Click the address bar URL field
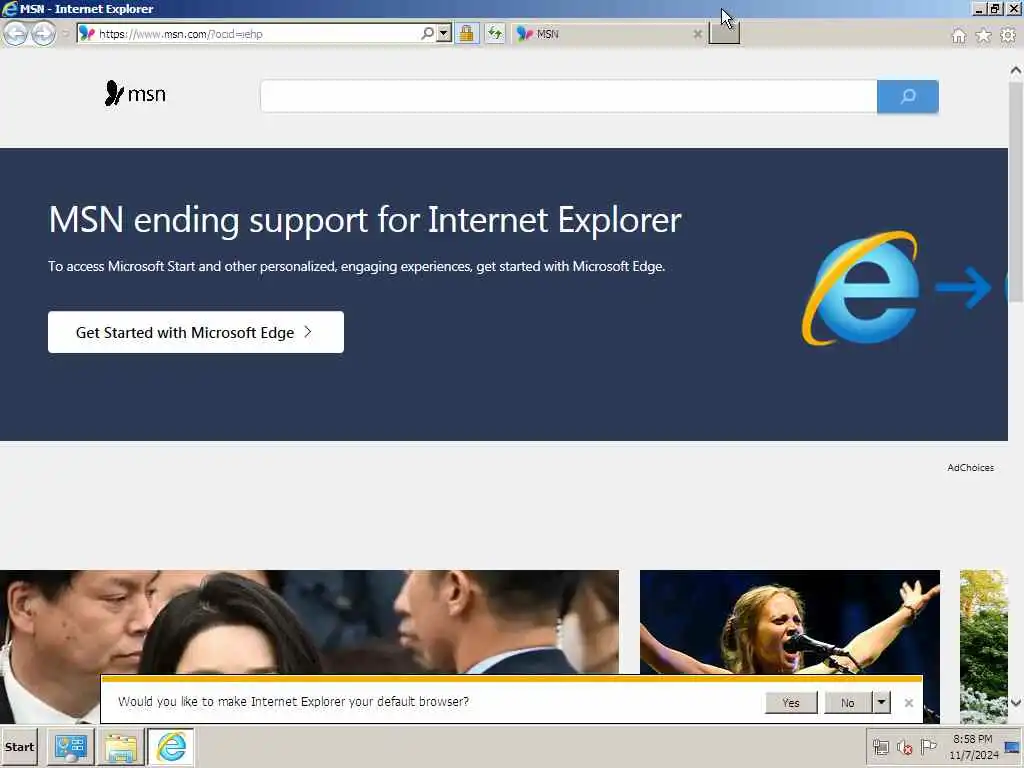The image size is (1024, 768). coord(258,33)
